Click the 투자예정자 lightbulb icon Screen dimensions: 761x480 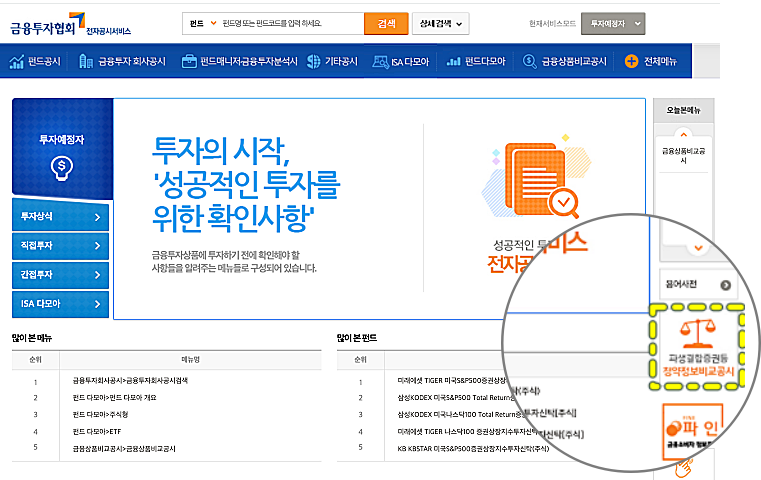(62, 168)
